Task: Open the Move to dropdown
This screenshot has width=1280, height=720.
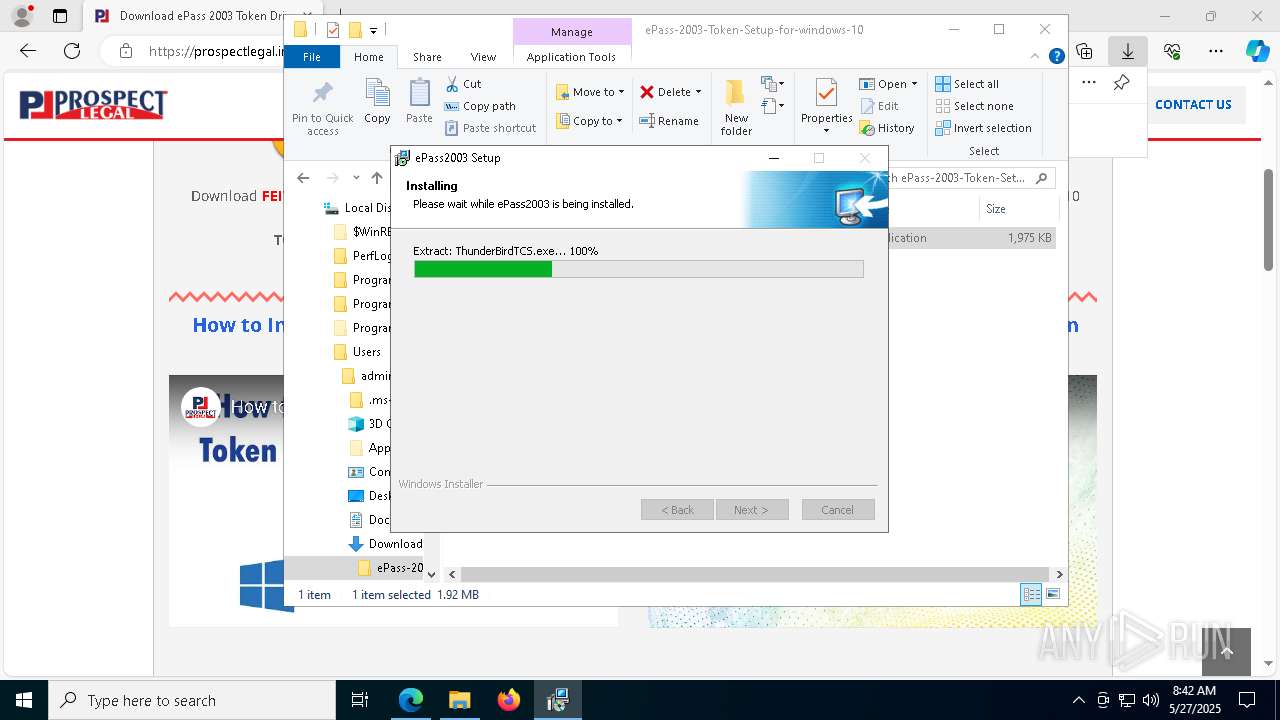Action: [x=590, y=92]
